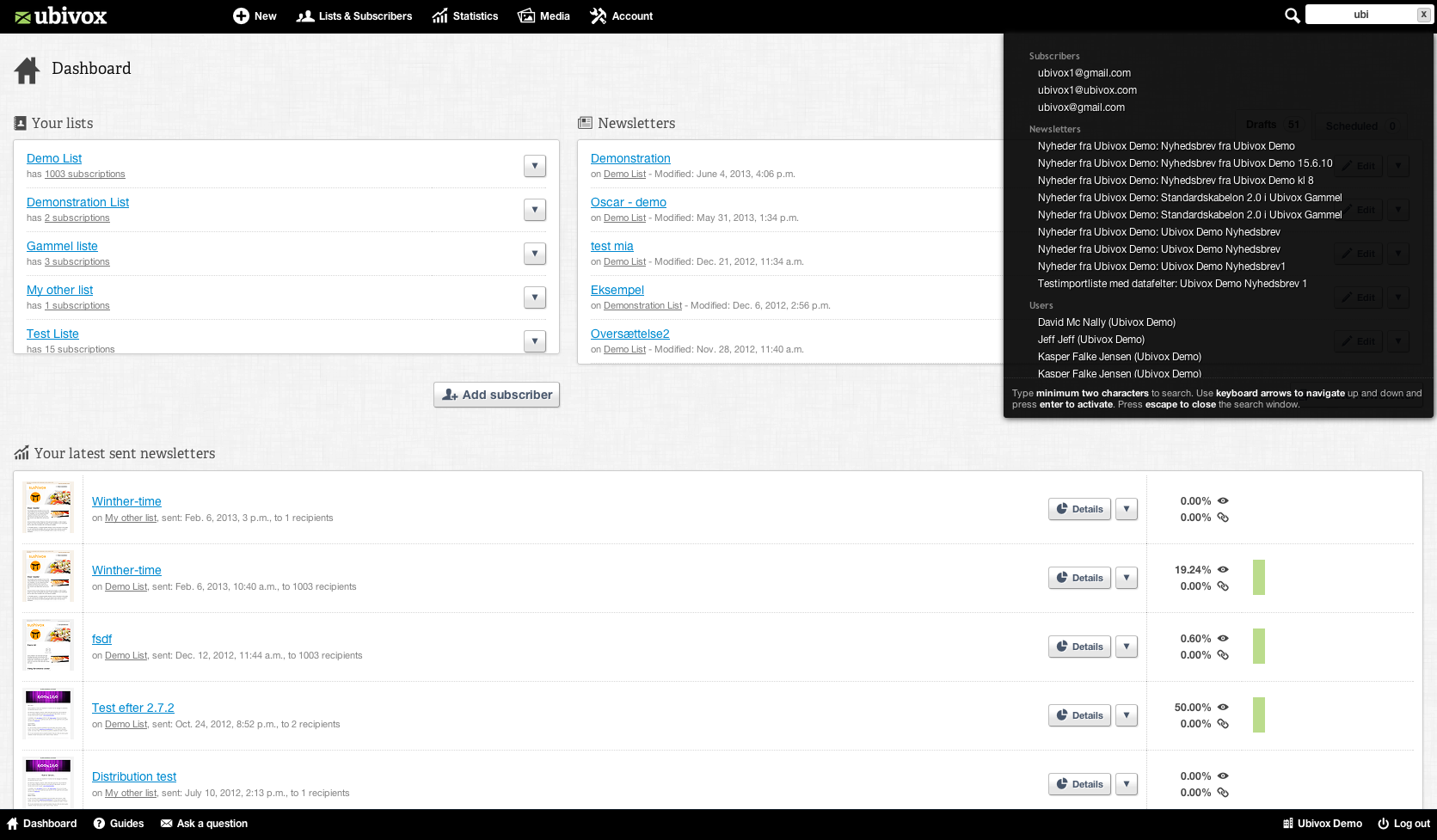The image size is (1437, 840).
Task: Click the ubivox logo
Action: point(61,16)
